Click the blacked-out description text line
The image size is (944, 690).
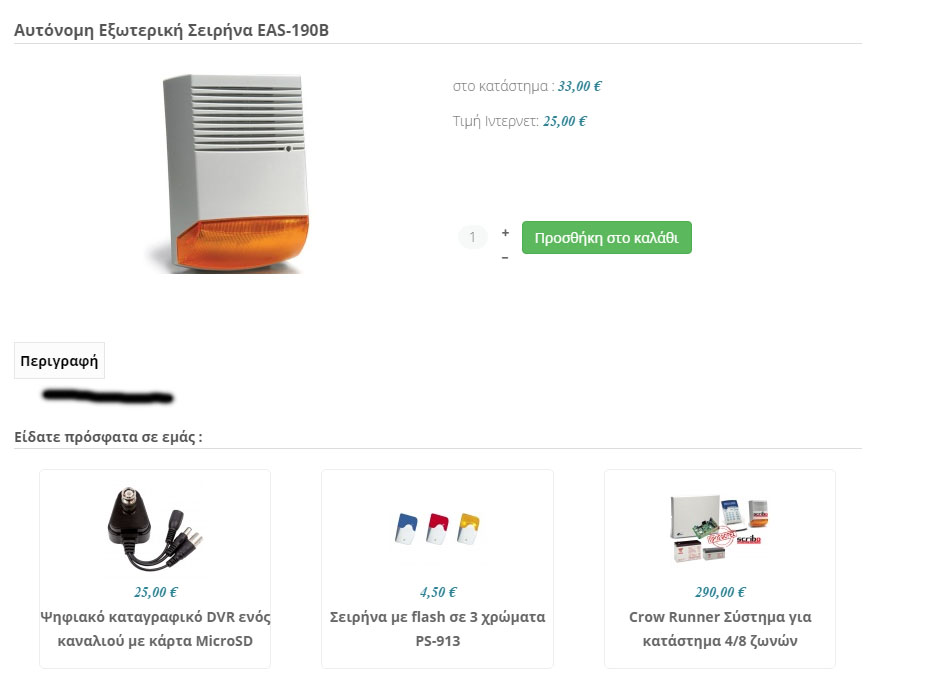click(108, 396)
